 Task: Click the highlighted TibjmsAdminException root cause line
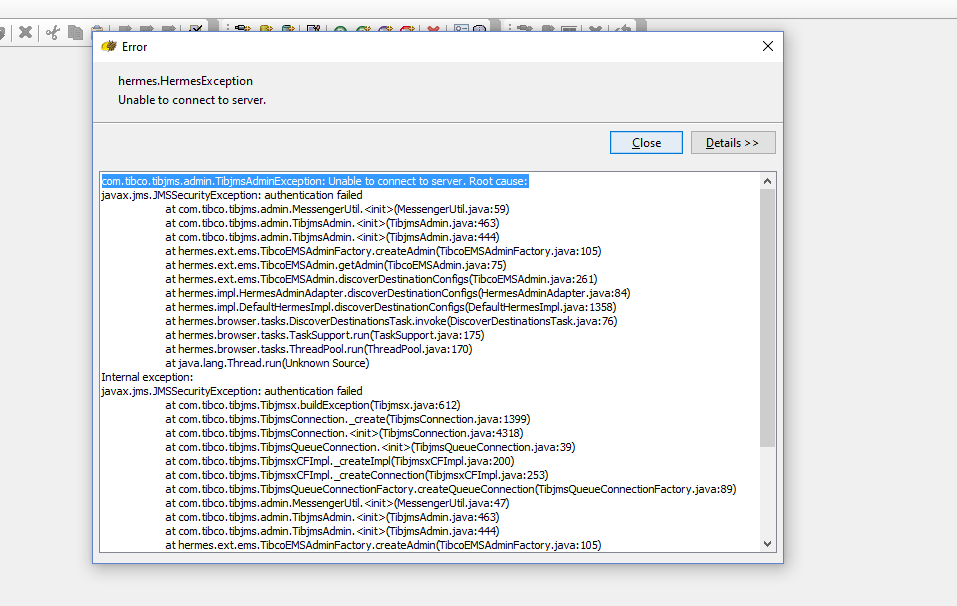coord(314,181)
